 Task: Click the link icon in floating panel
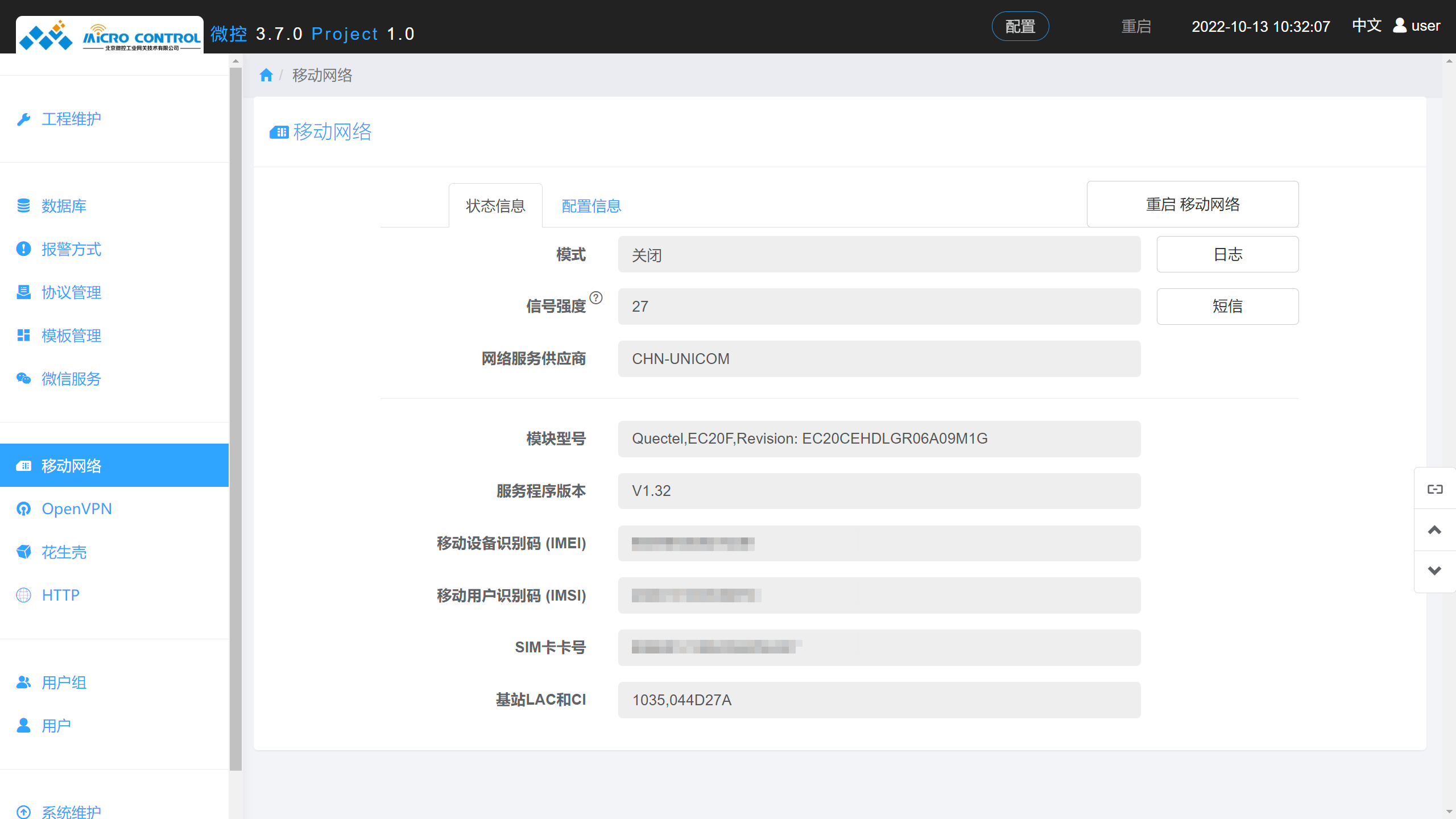pos(1434,489)
